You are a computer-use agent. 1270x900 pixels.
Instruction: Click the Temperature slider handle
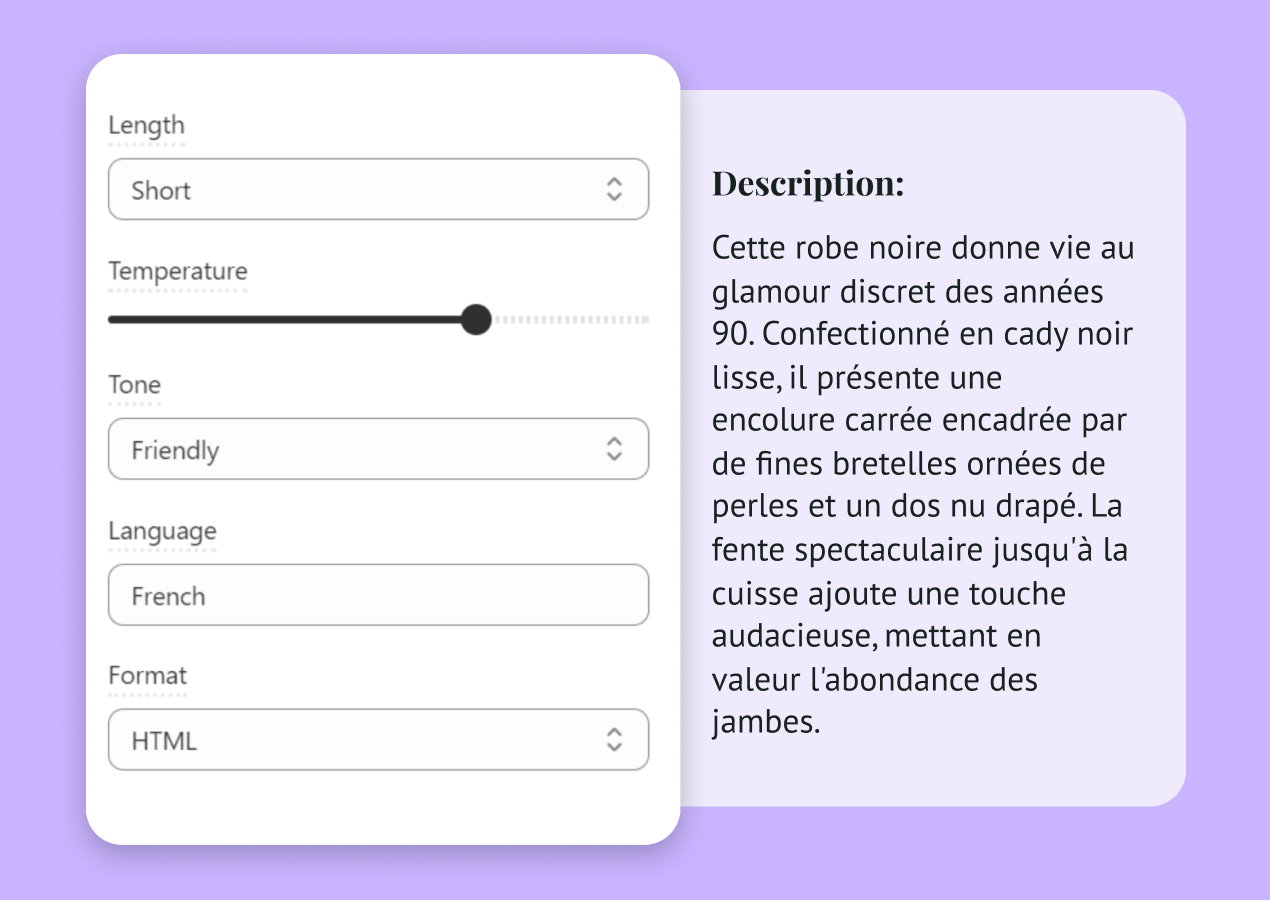point(477,320)
